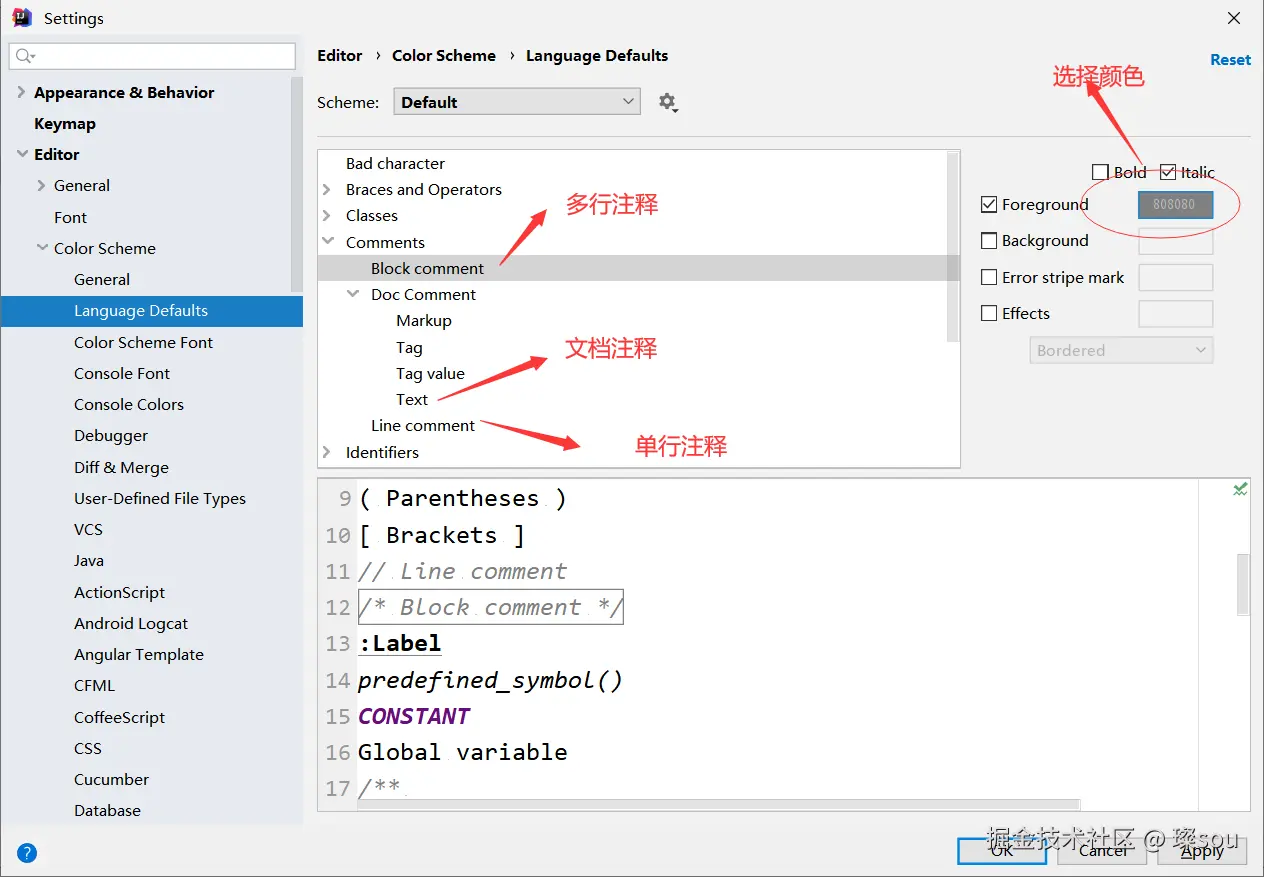1264x877 pixels.
Task: Expand the Identifiers group
Action: 327,452
